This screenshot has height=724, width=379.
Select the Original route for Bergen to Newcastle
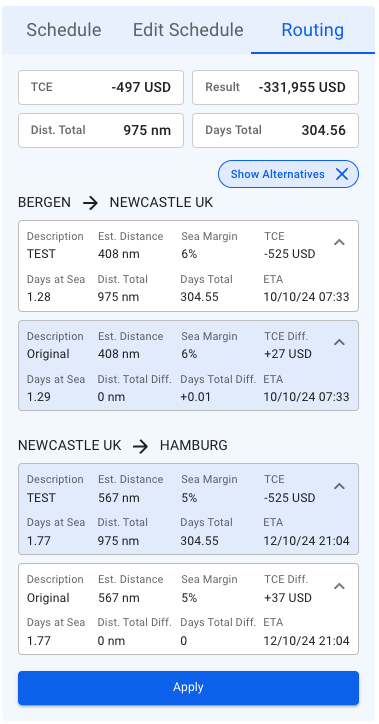point(188,366)
